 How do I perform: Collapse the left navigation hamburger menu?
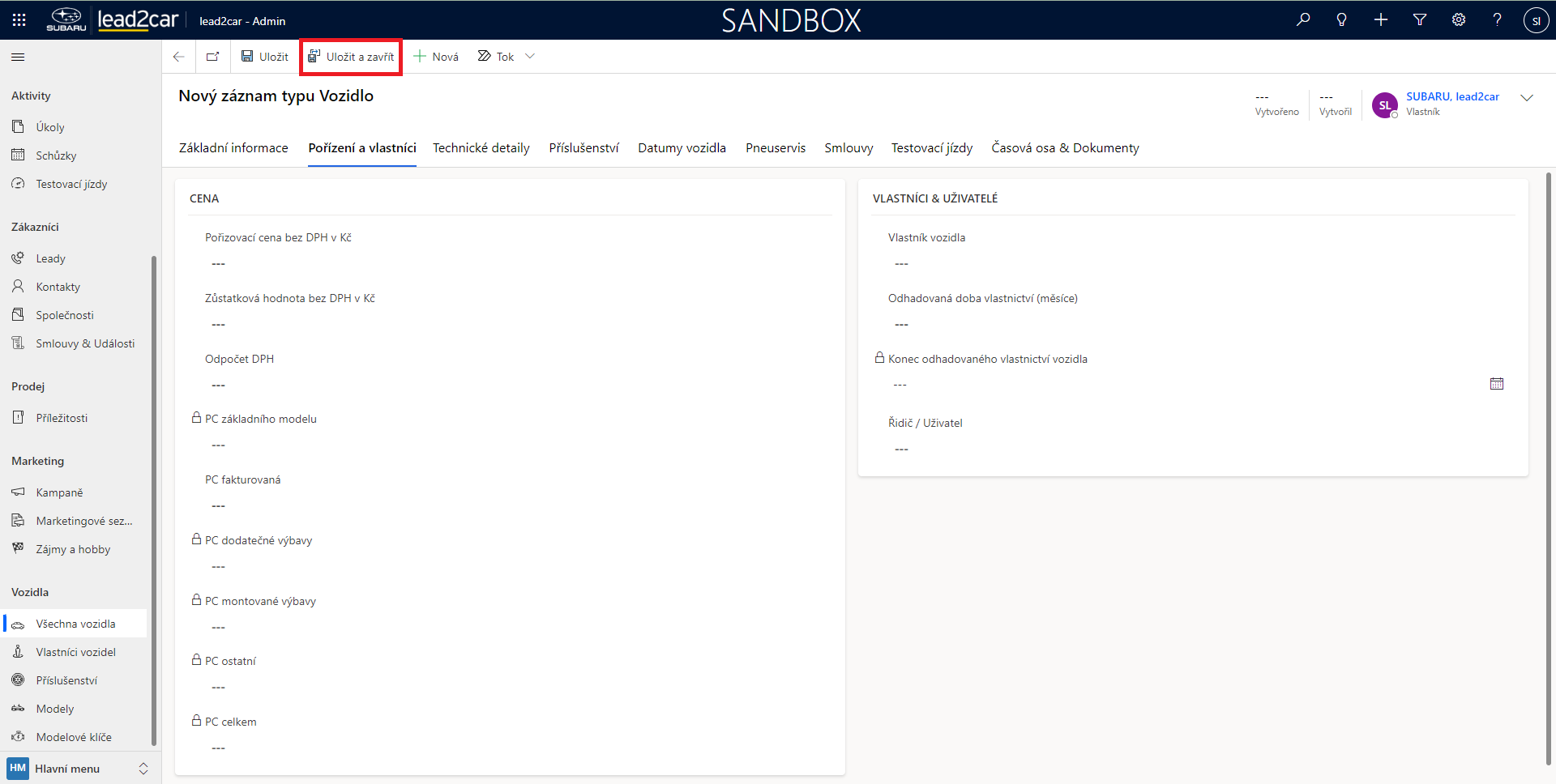click(18, 57)
